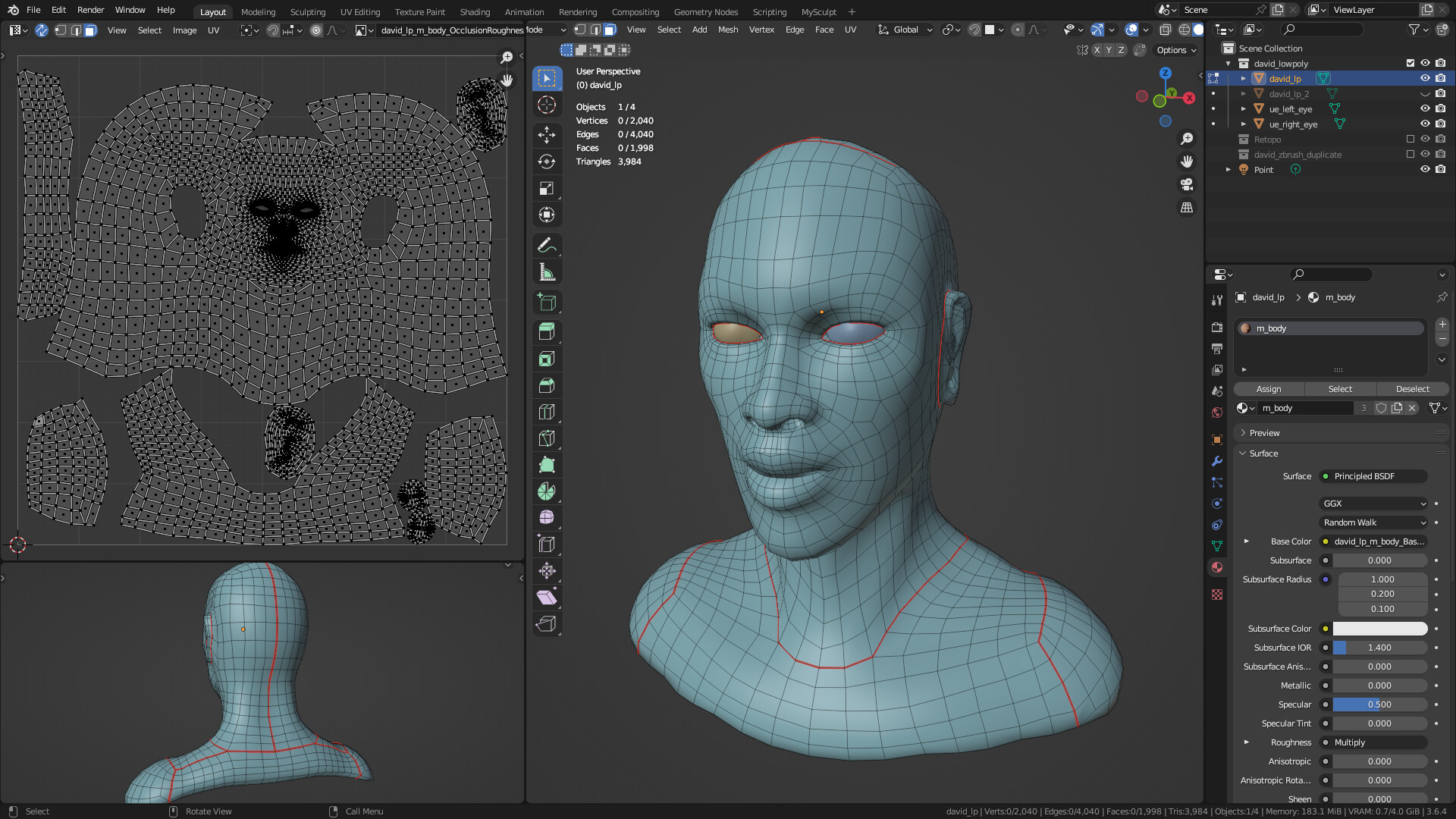This screenshot has width=1456, height=819.
Task: Select the Knife tool
Action: click(547, 438)
